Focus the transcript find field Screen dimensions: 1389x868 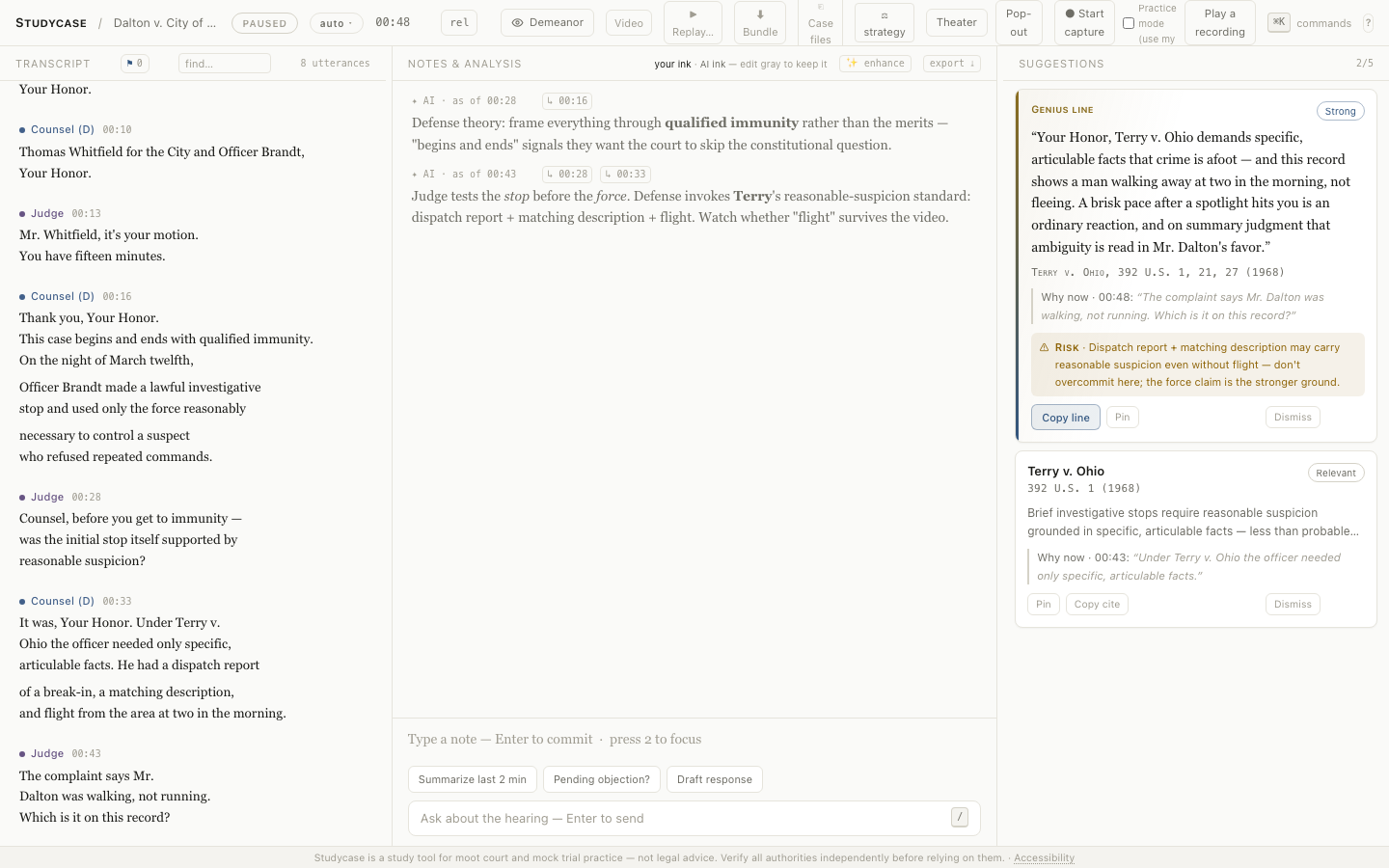click(x=225, y=64)
